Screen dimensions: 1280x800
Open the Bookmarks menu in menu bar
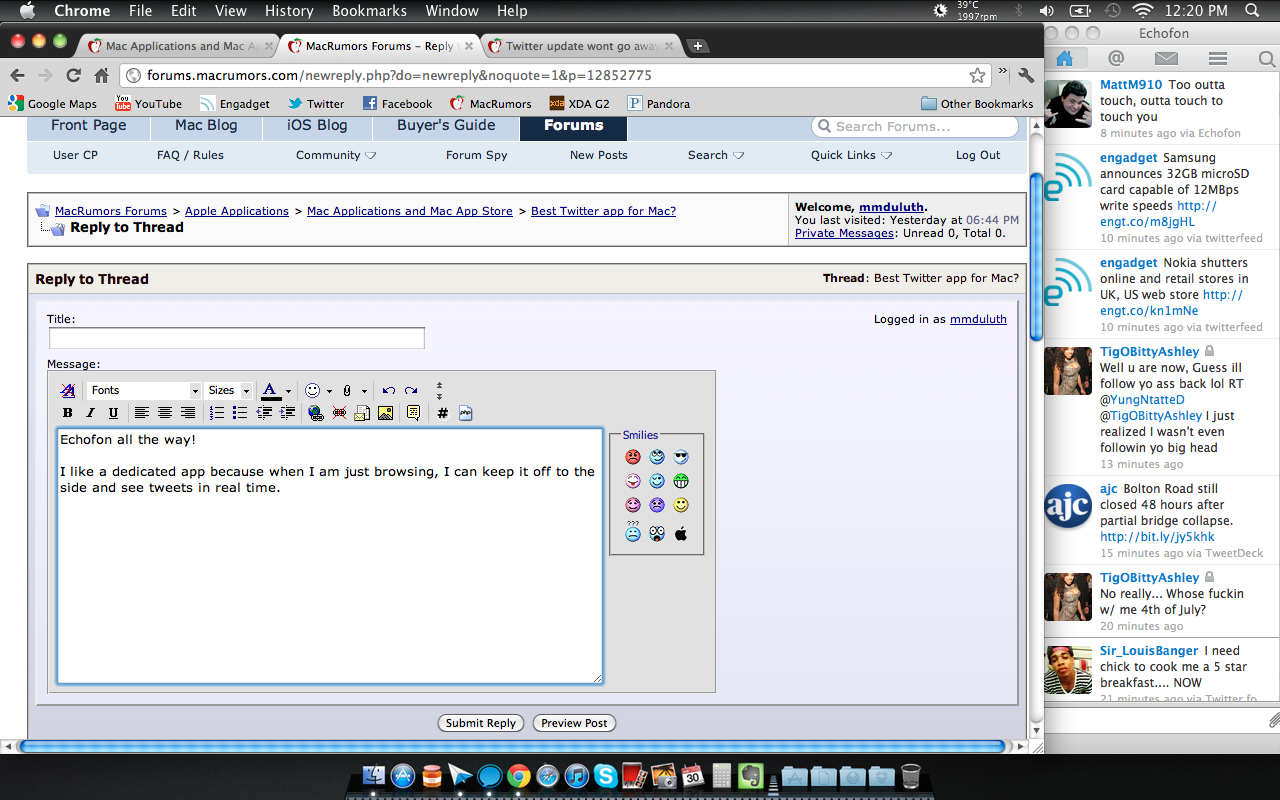(x=369, y=11)
